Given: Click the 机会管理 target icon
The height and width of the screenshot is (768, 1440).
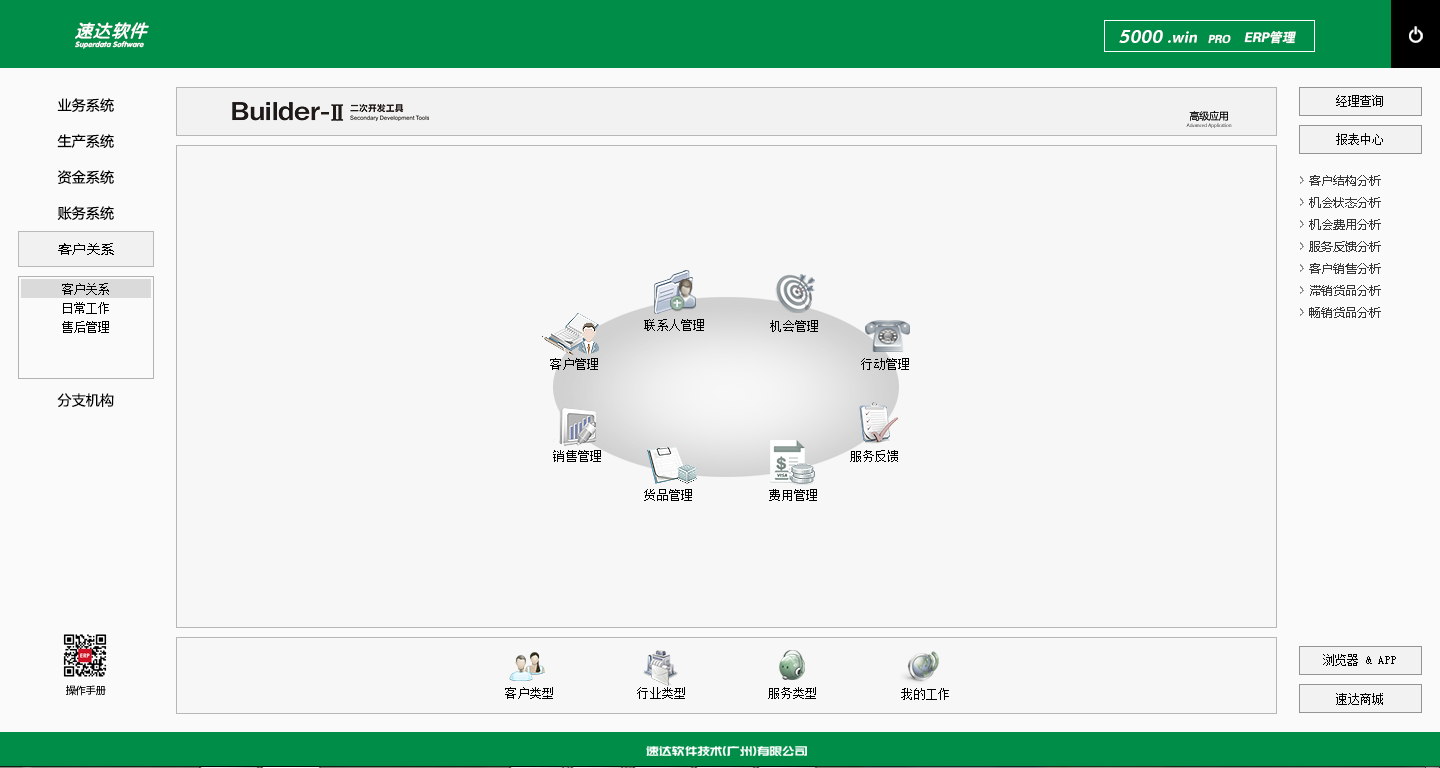Looking at the screenshot, I should pyautogui.click(x=794, y=292).
